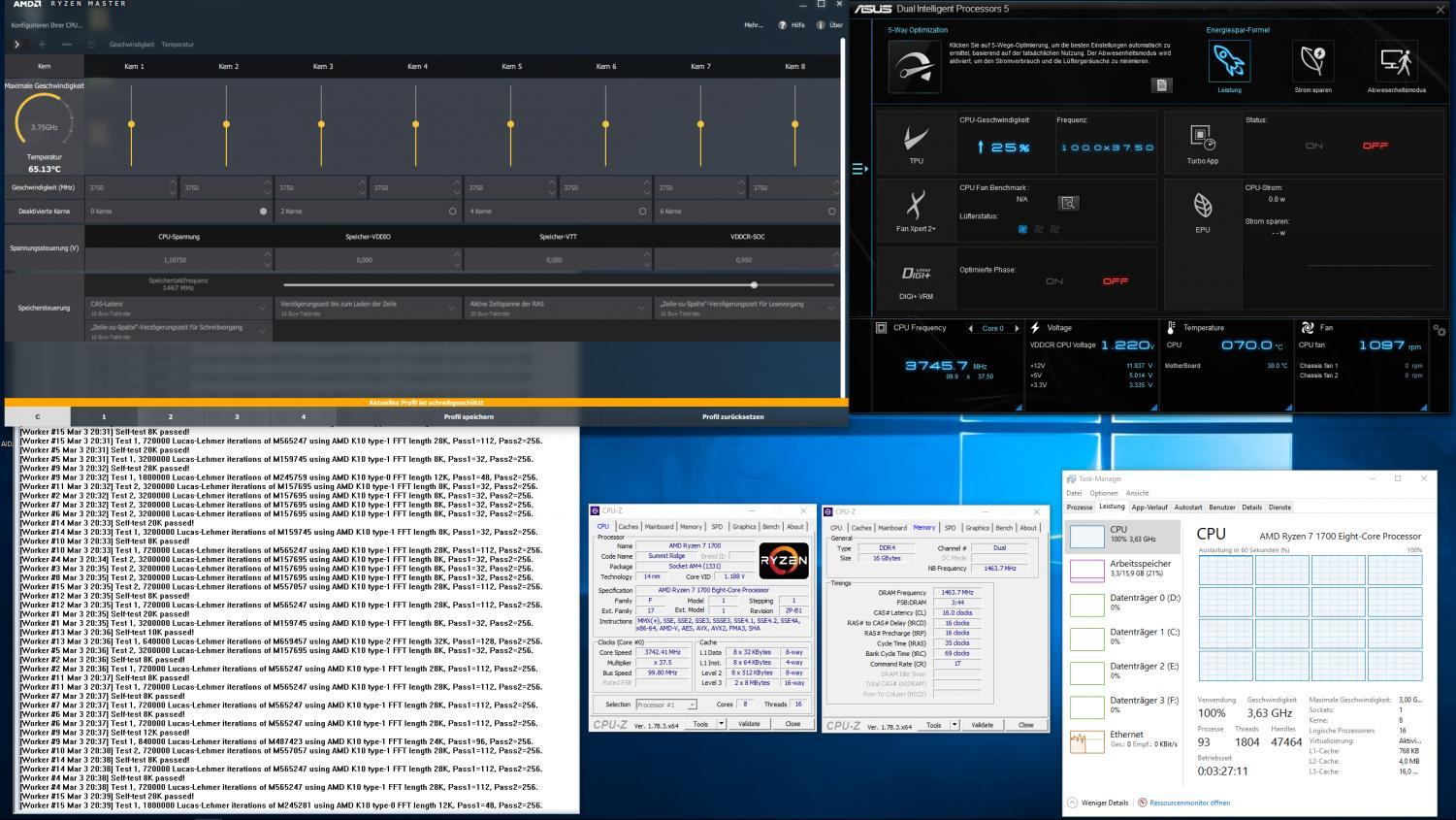Image resolution: width=1456 pixels, height=820 pixels.
Task: Open the Turbo App icon
Action: coord(1202,137)
